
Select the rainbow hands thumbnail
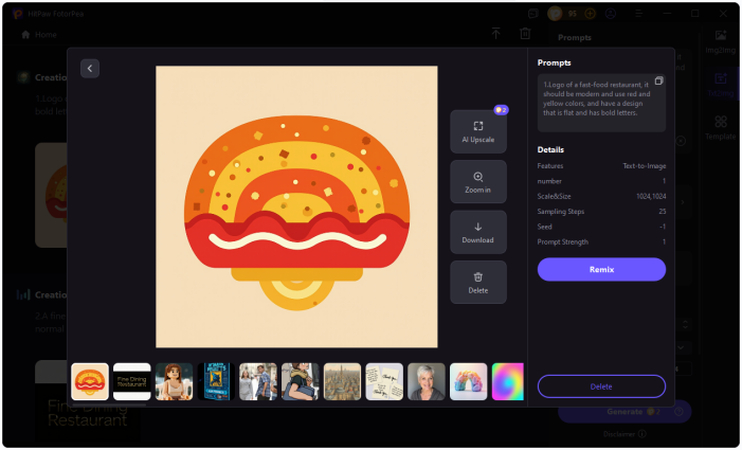click(x=468, y=381)
